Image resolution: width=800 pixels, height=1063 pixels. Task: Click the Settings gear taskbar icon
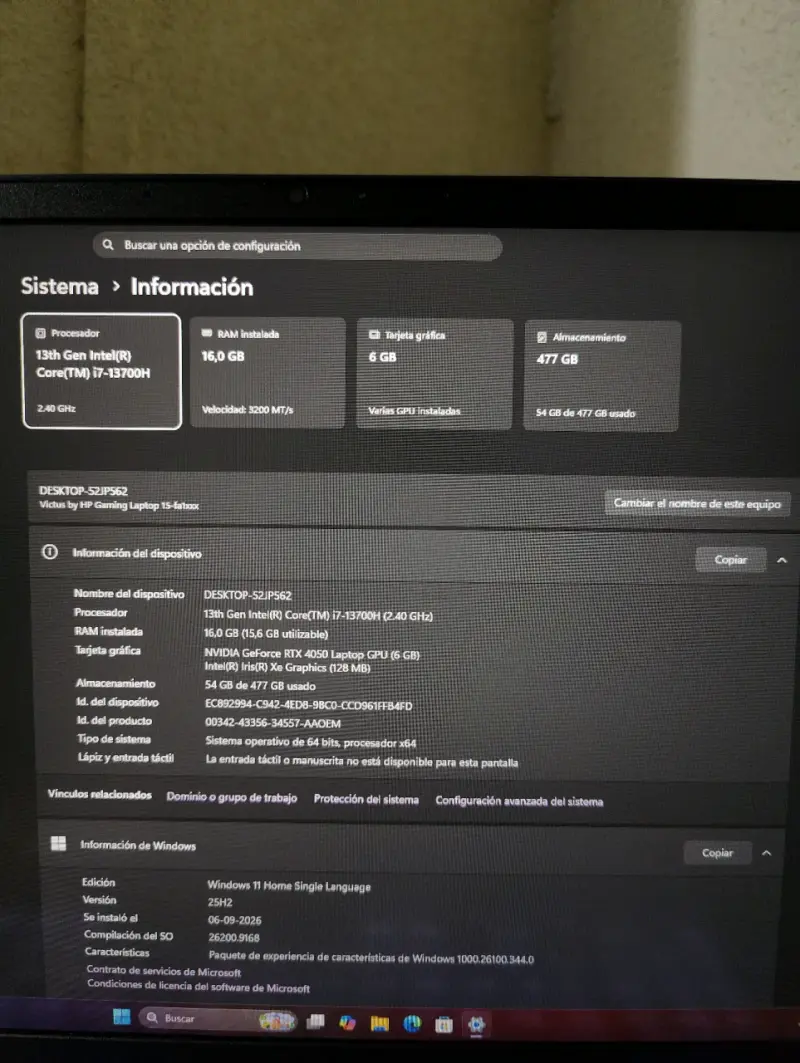[x=476, y=1024]
